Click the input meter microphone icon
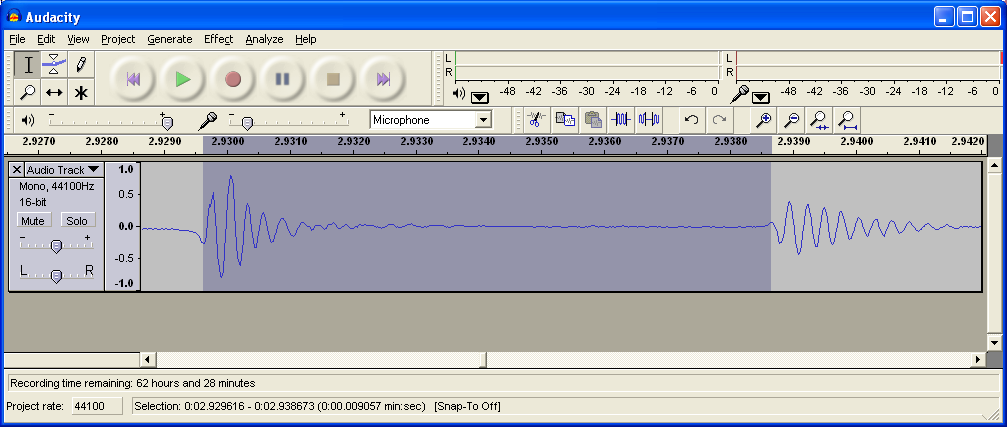This screenshot has height=427, width=1007. [x=740, y=94]
